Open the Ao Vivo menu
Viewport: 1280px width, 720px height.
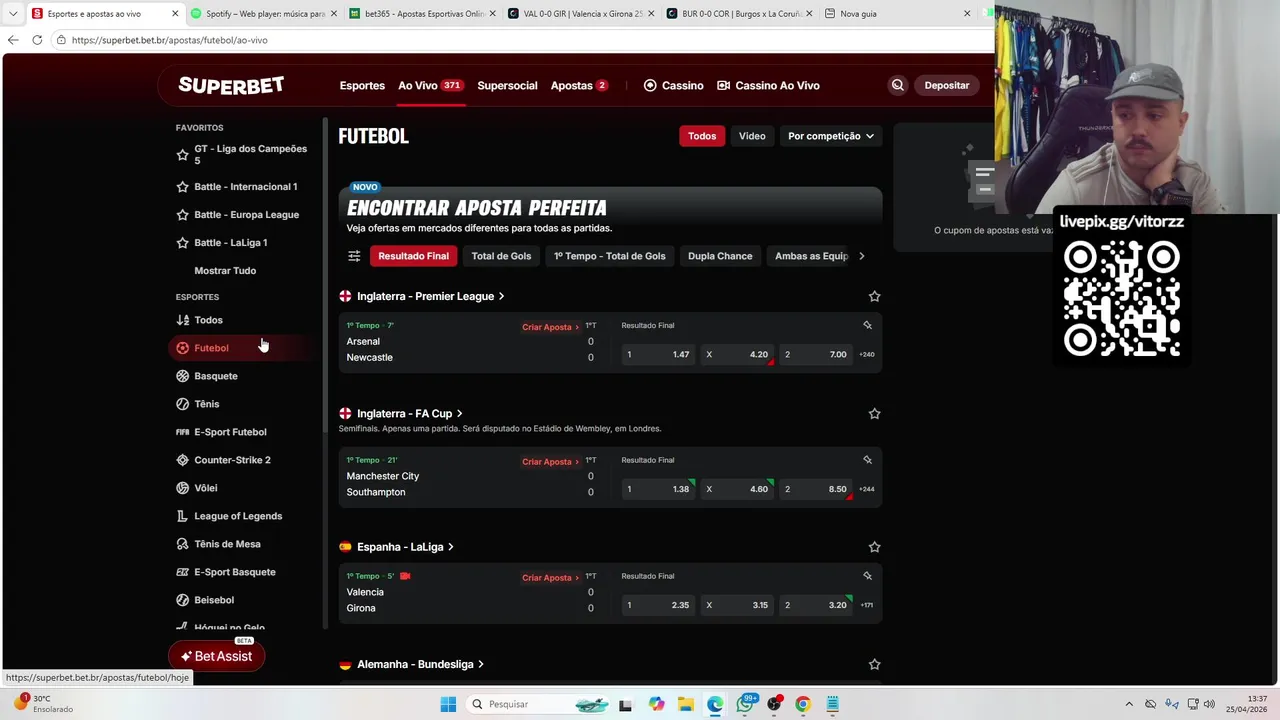click(430, 85)
